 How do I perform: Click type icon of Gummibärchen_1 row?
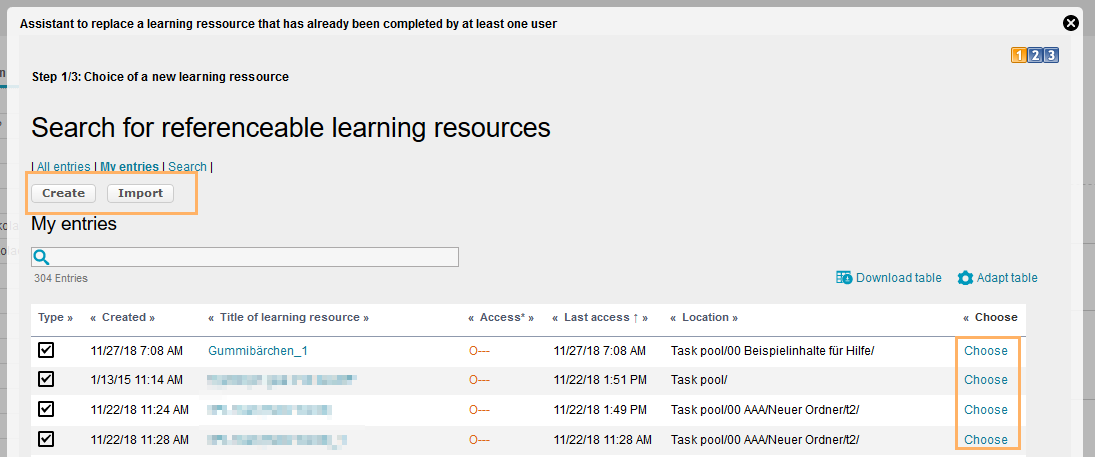46,350
